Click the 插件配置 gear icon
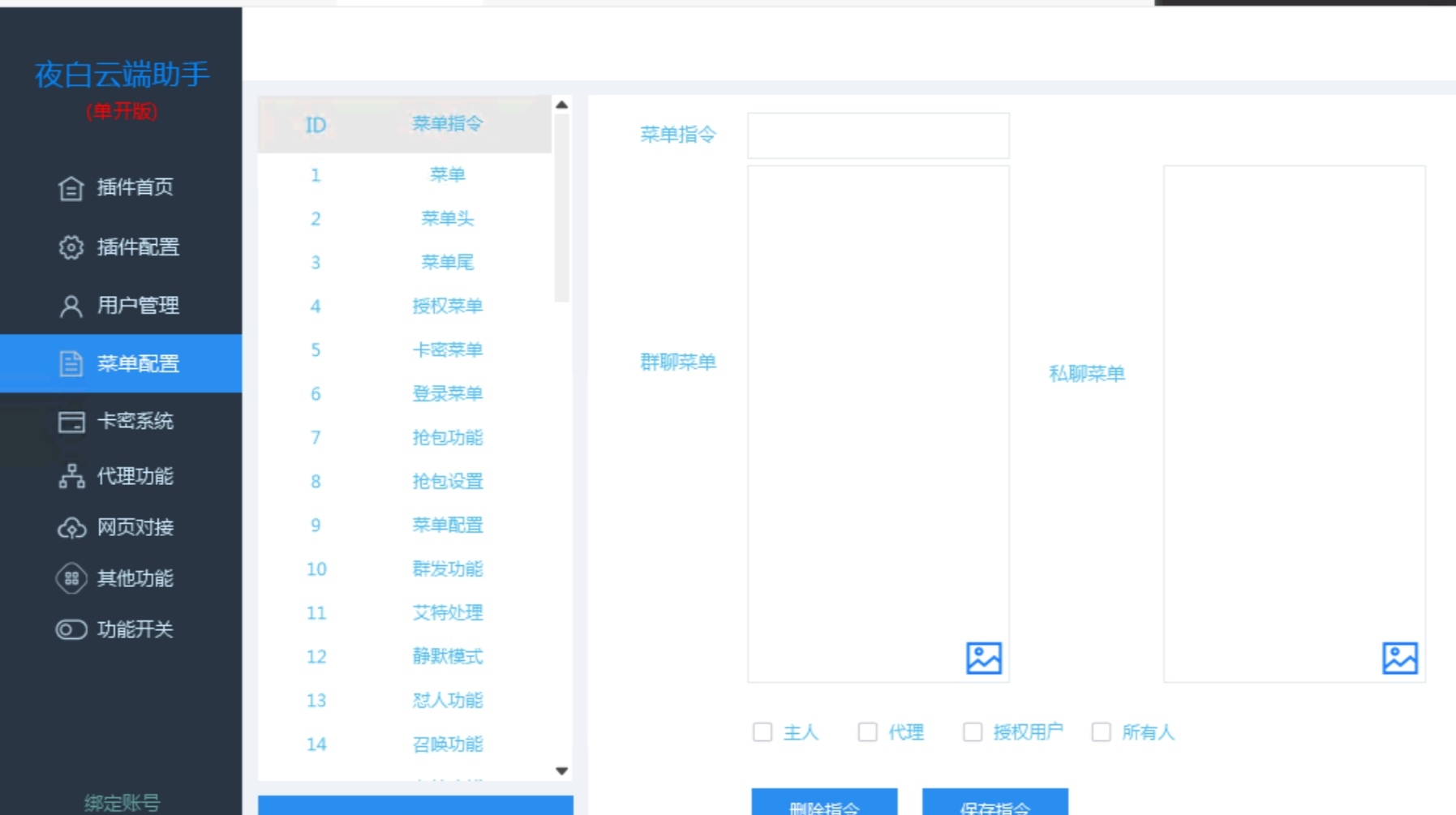Viewport: 1456px width, 815px height. (x=71, y=247)
